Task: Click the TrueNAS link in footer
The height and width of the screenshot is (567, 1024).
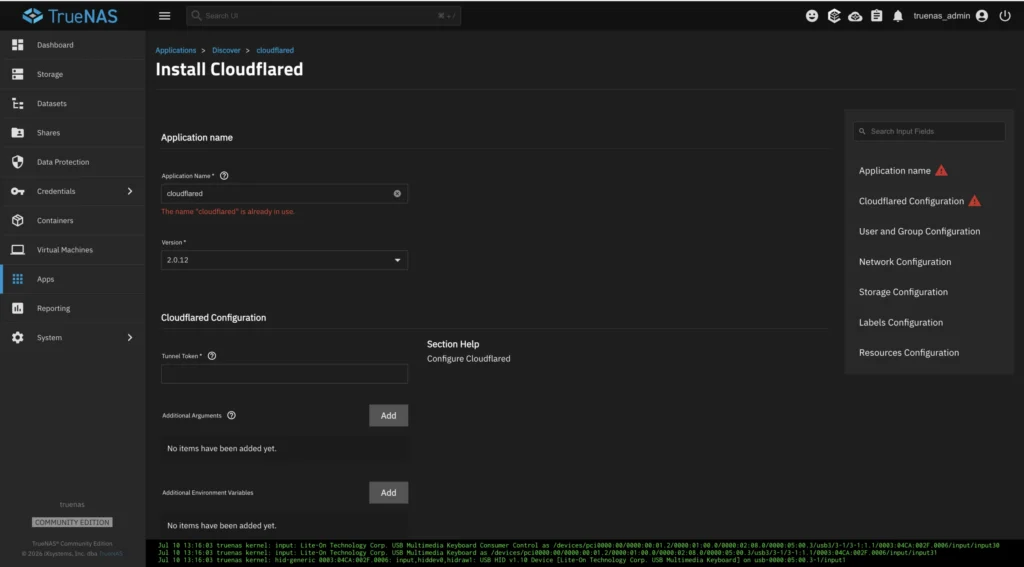Action: click(111, 554)
